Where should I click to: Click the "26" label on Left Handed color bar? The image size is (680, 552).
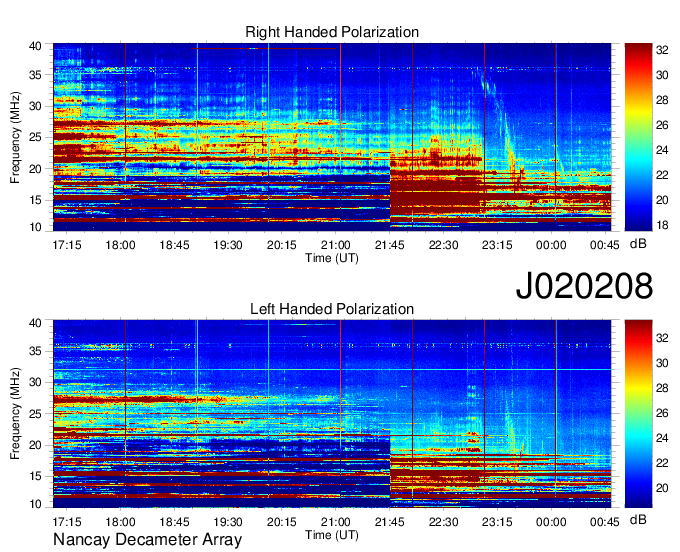tap(662, 413)
